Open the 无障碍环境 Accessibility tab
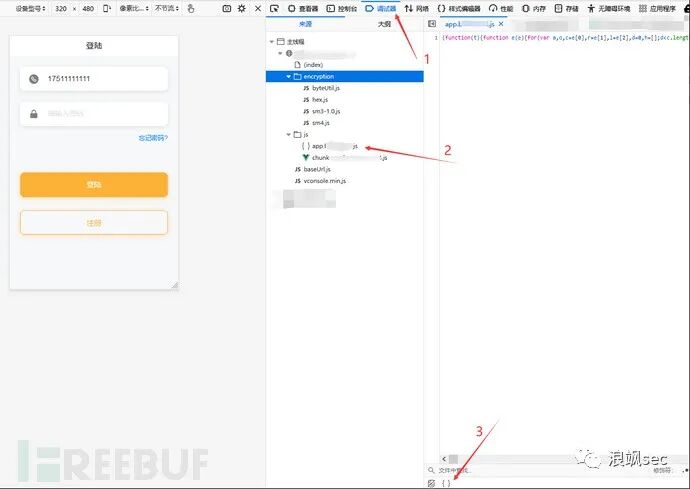 point(609,8)
